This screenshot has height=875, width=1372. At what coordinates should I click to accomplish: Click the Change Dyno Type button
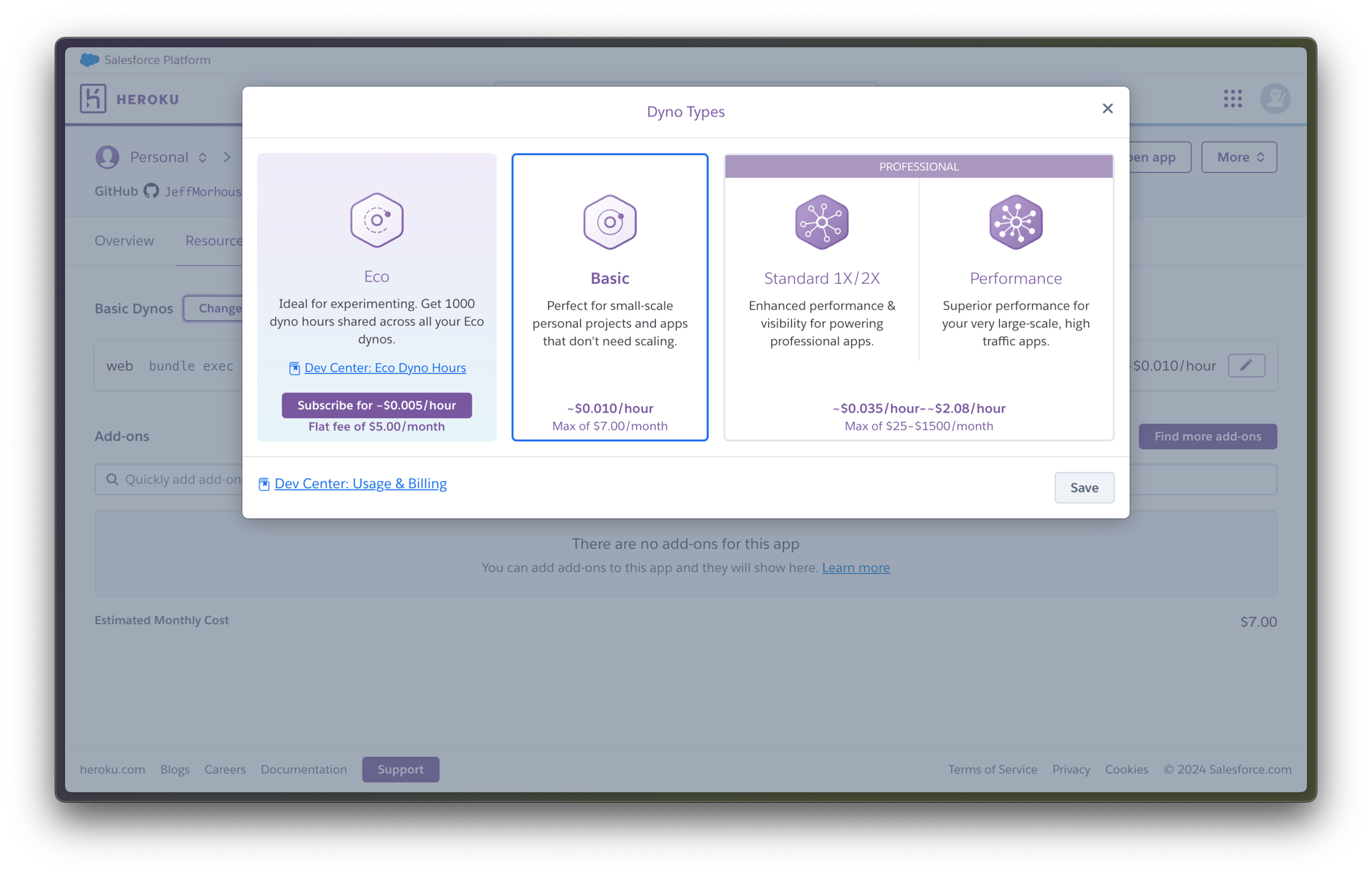point(213,308)
